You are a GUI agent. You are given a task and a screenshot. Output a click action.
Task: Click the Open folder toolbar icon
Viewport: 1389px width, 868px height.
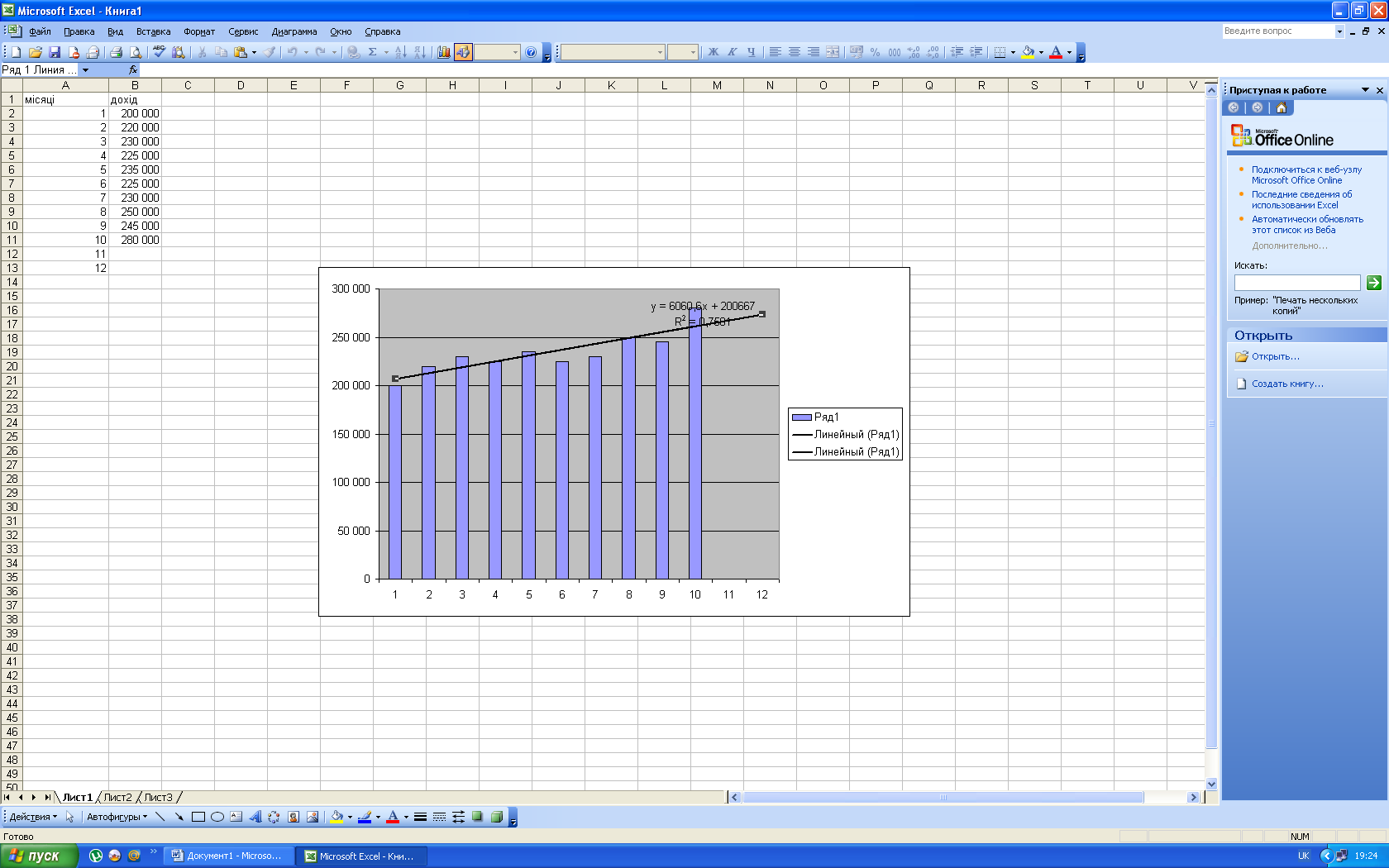coord(35,52)
